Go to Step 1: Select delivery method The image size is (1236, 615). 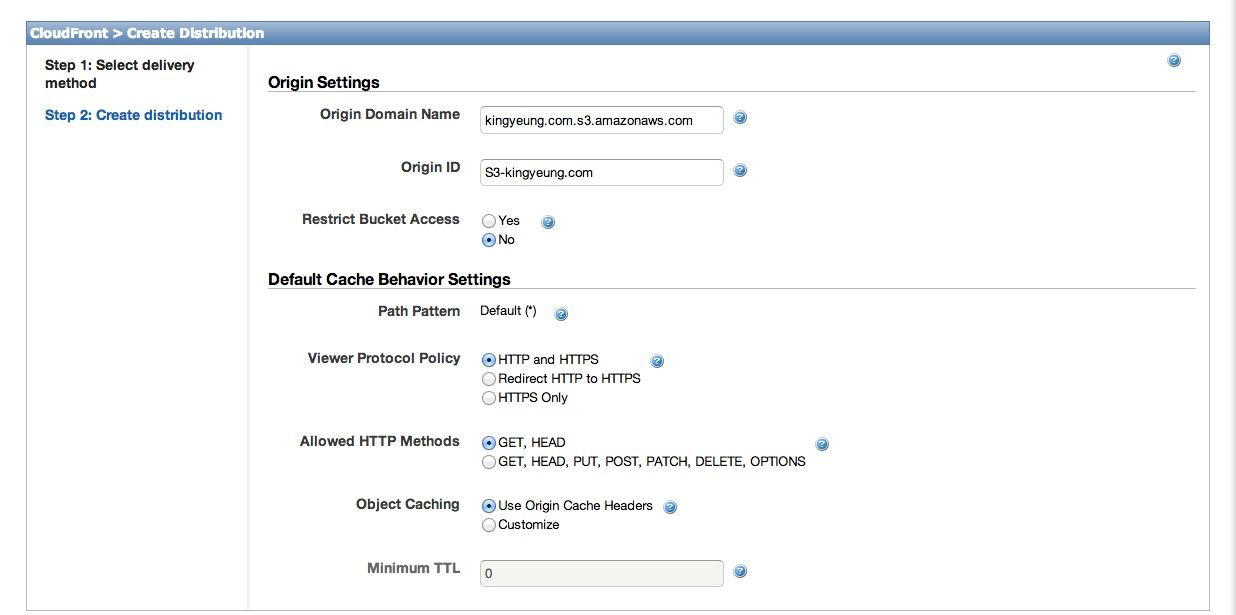pyautogui.click(x=120, y=74)
